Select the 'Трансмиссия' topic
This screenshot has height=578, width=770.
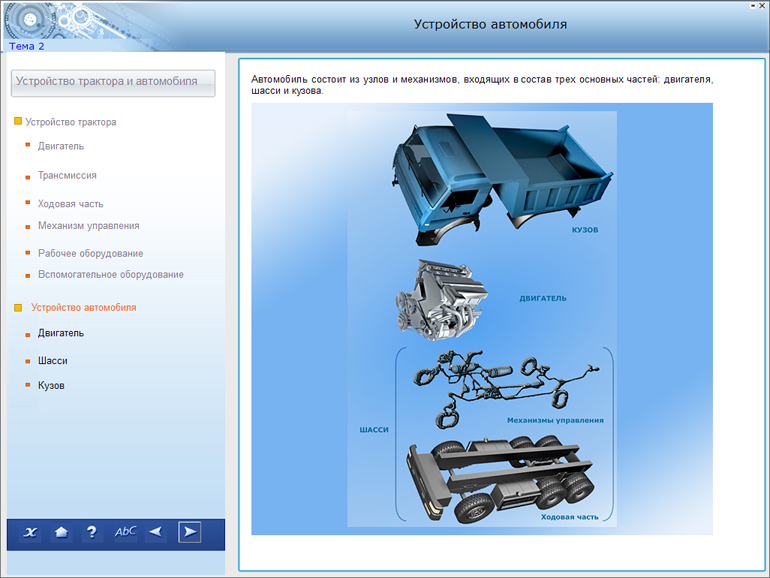[67, 175]
